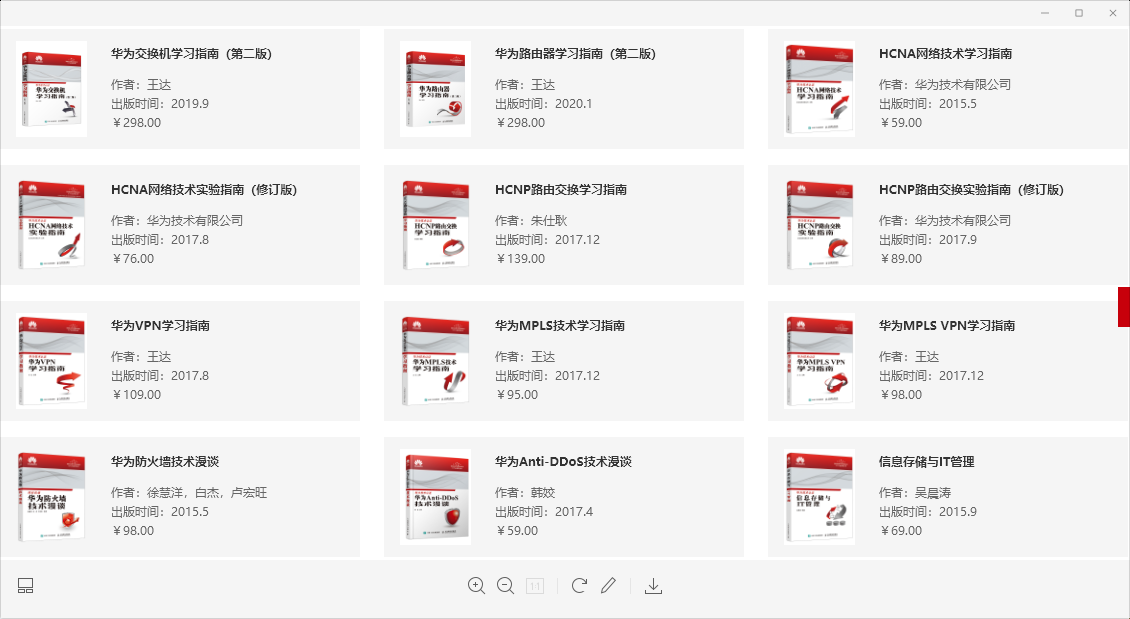The height and width of the screenshot is (619, 1130).
Task: Click the title HCNP路由交换实验指南（修订版）
Action: [x=971, y=190]
